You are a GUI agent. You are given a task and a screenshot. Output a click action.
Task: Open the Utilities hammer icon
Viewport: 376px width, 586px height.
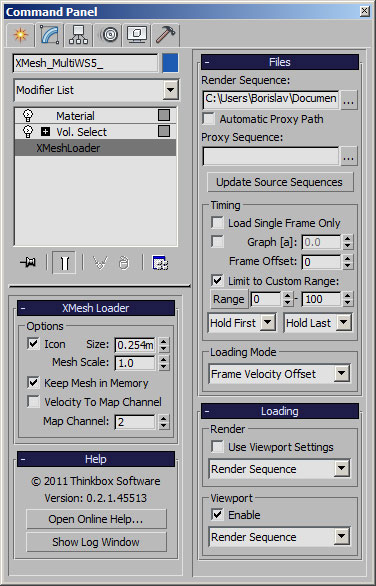click(166, 35)
